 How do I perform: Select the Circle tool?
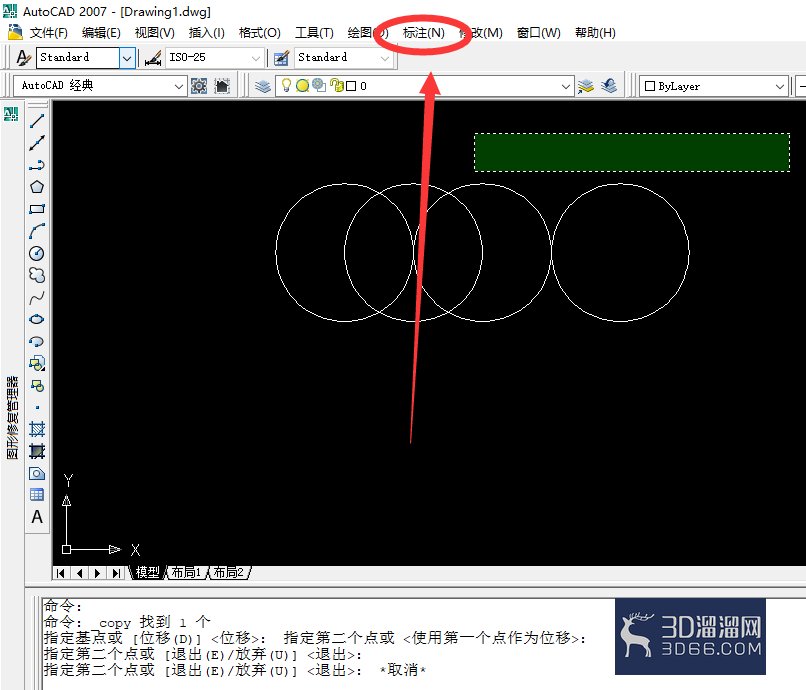point(37,253)
